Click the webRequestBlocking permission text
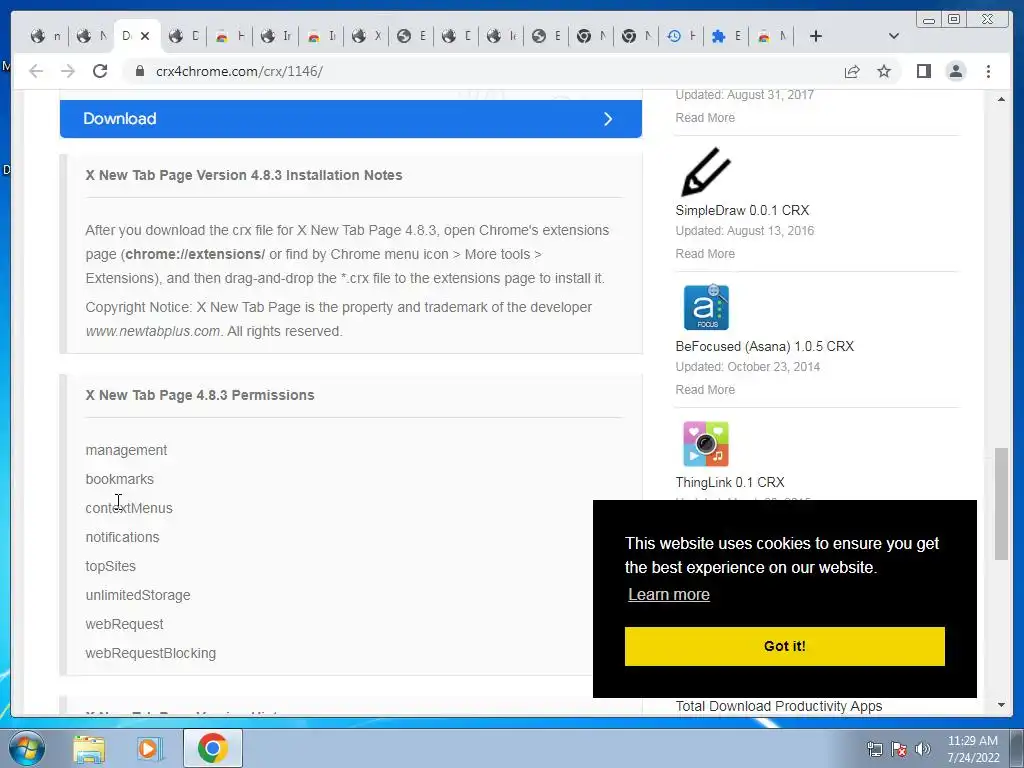The height and width of the screenshot is (768, 1024). [150, 653]
